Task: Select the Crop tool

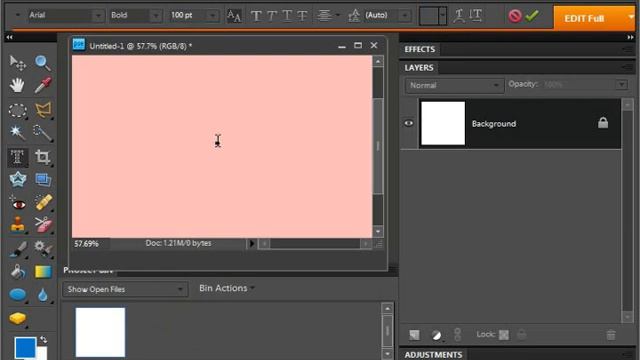Action: [42, 157]
